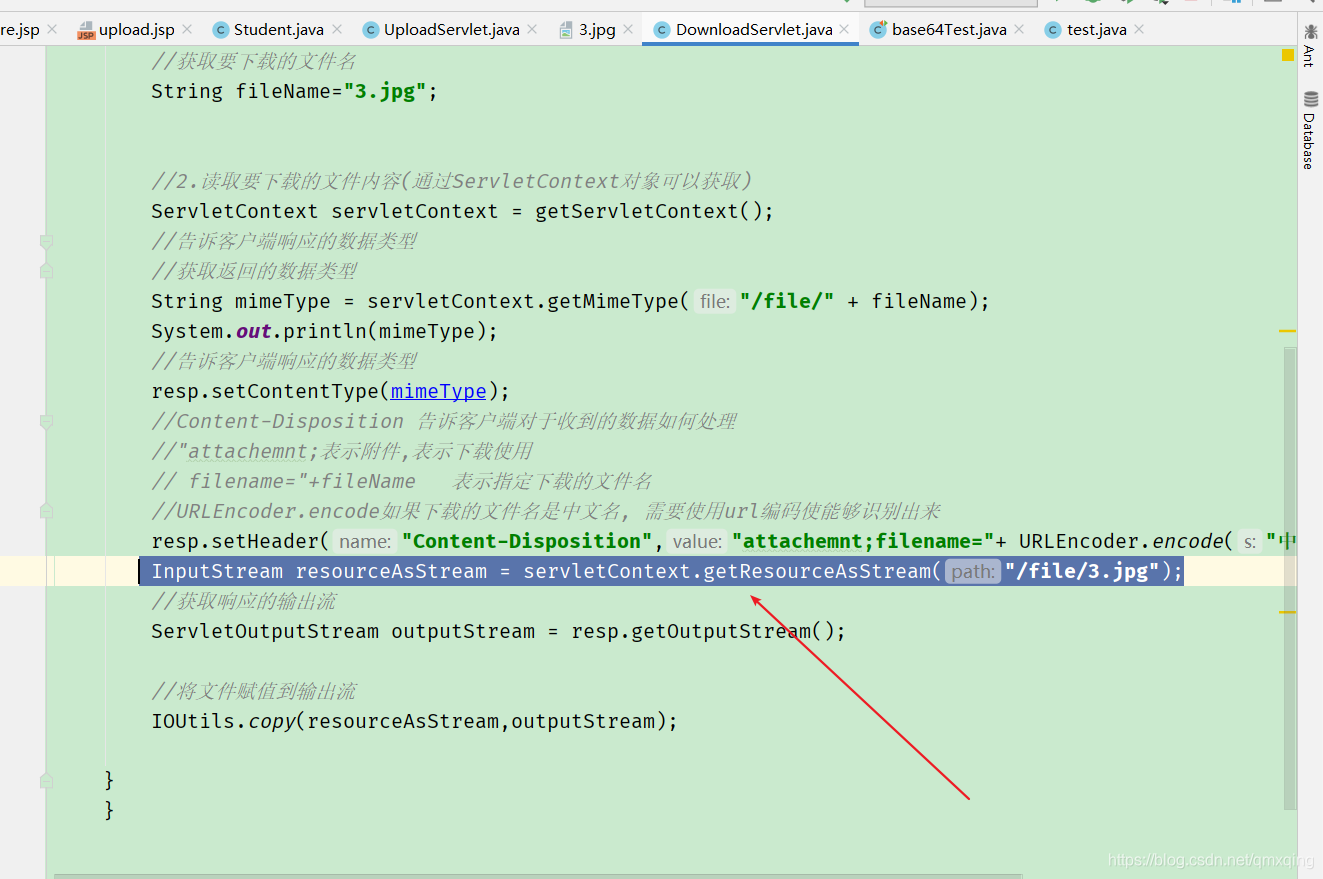Toggle fold marker at '//URLEncoder.encode' comment
Screen dimensions: 1323x879
(x=46, y=511)
